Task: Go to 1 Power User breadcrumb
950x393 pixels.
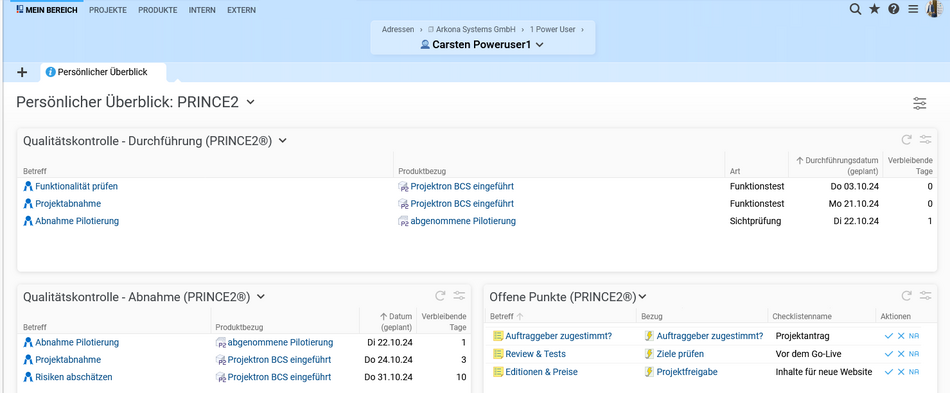Action: tap(553, 29)
